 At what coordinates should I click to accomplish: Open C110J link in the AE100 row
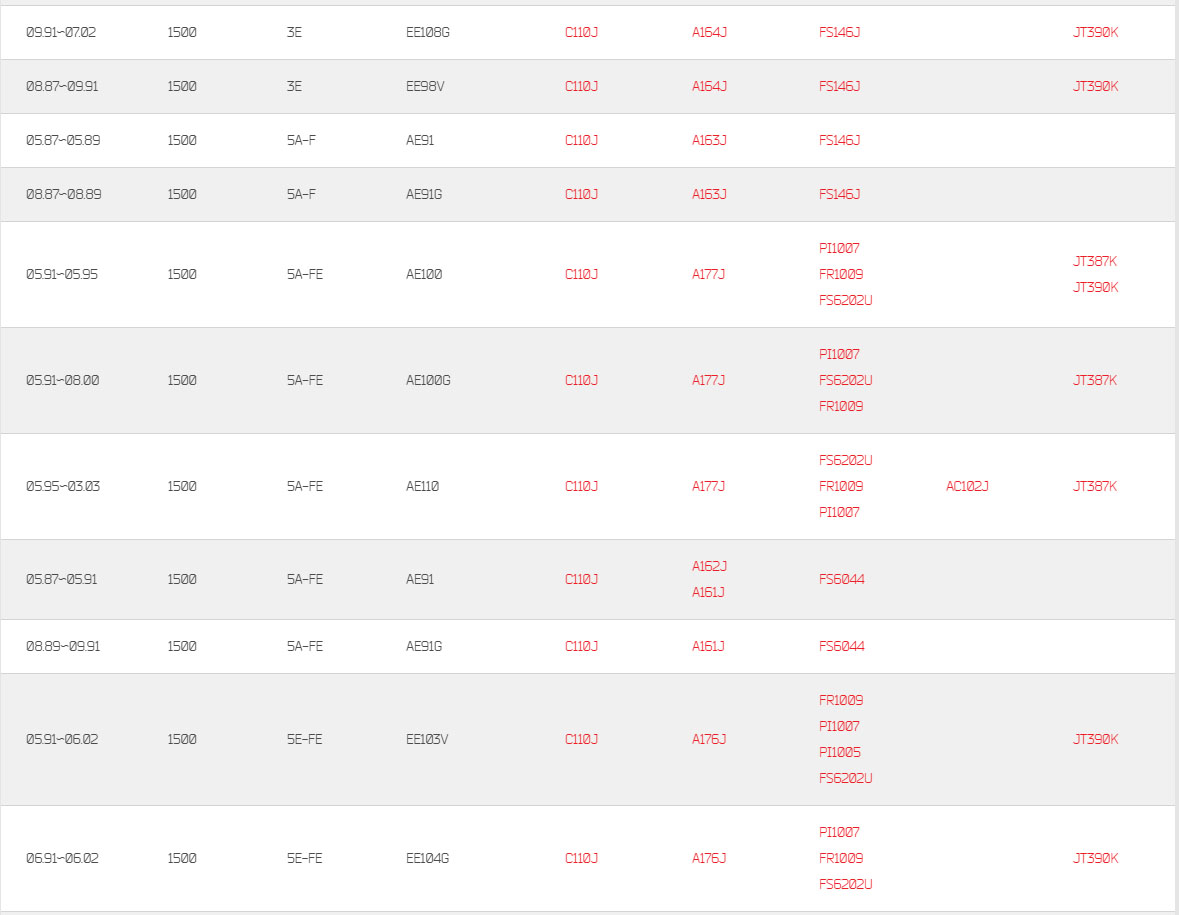581,274
